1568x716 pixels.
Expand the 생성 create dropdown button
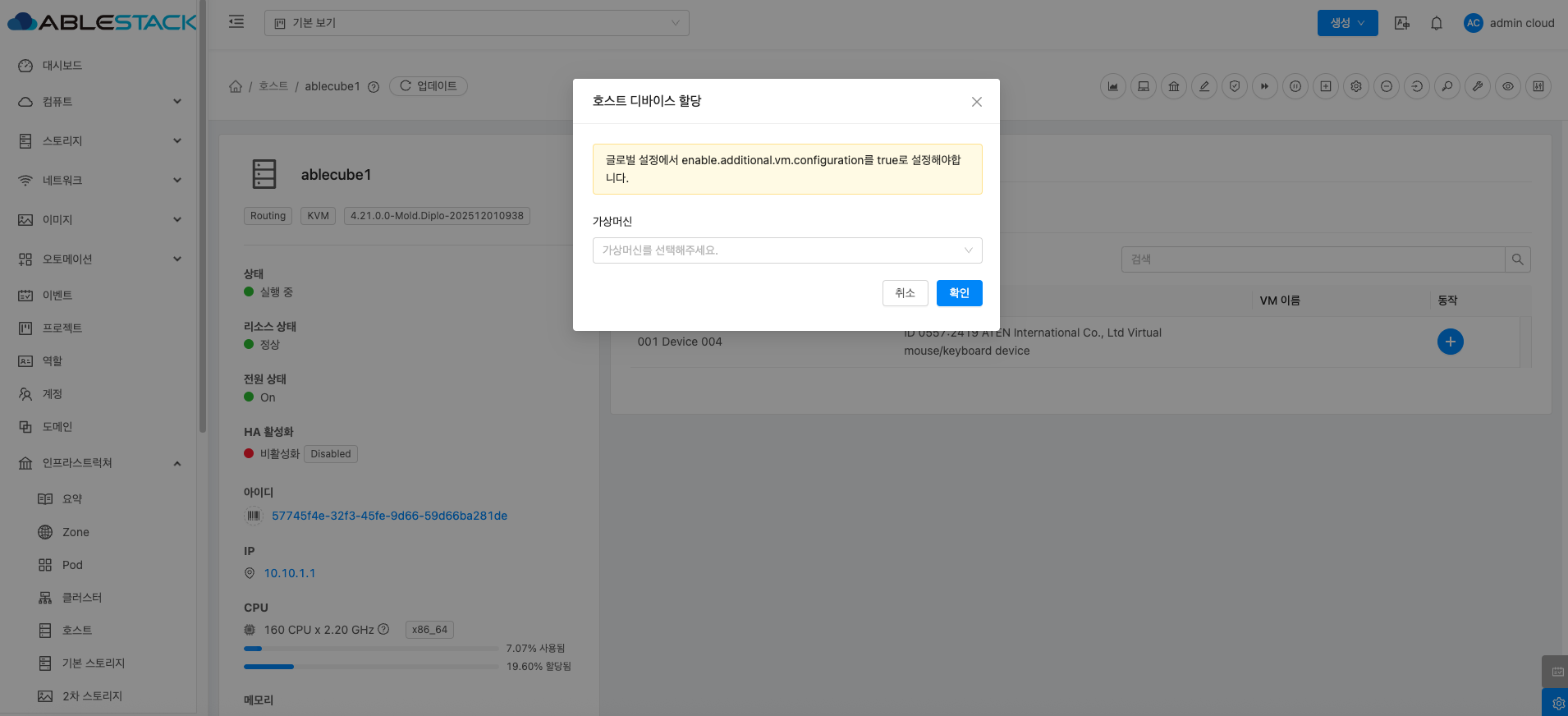[1347, 23]
